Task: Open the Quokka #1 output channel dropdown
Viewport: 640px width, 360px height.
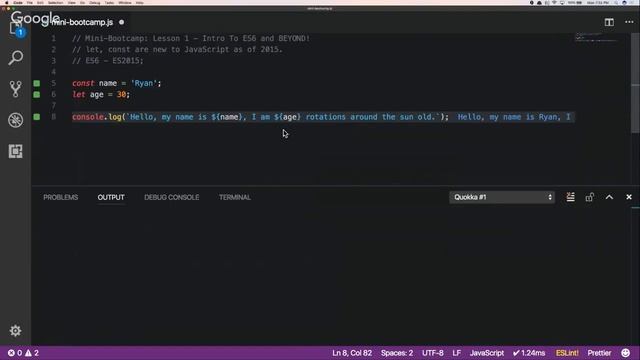Action: (502, 197)
